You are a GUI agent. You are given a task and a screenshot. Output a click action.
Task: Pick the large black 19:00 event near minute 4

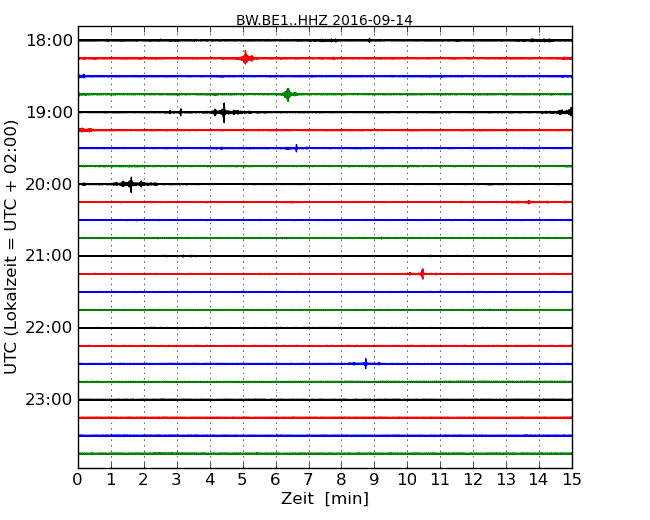[x=224, y=112]
